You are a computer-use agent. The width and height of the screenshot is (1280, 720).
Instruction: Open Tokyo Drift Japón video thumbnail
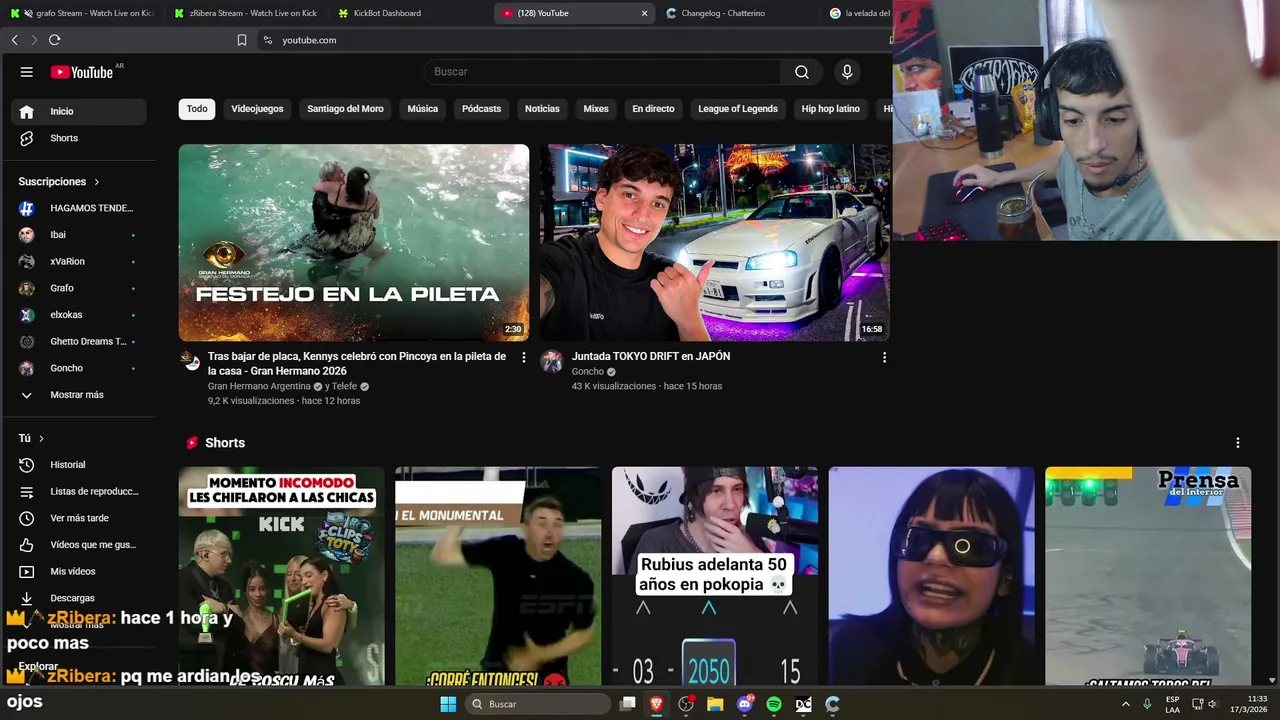(x=715, y=243)
